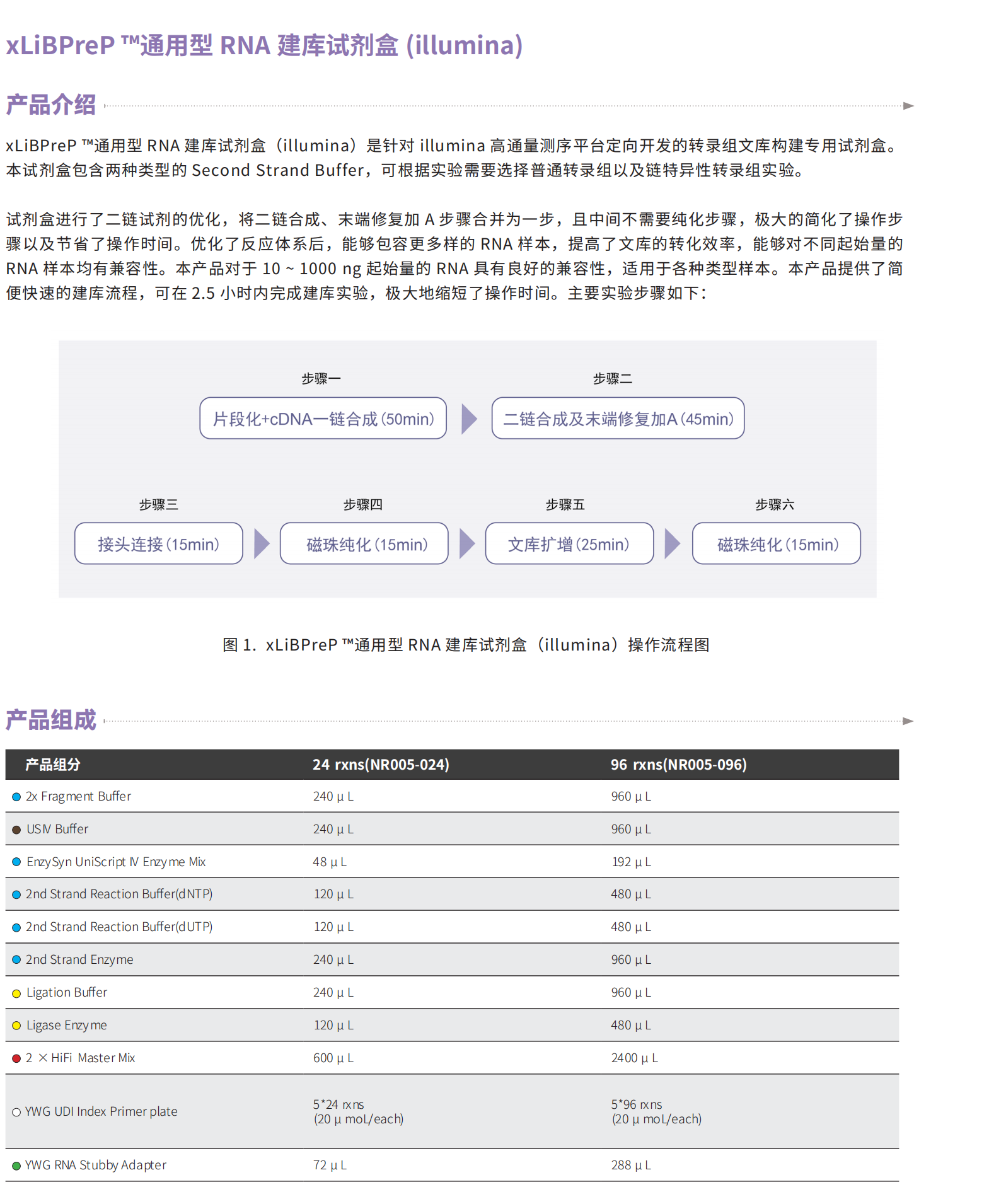Click the figure caption 图 1 操作流程图
This screenshot has width=989, height=1204.
(x=466, y=645)
